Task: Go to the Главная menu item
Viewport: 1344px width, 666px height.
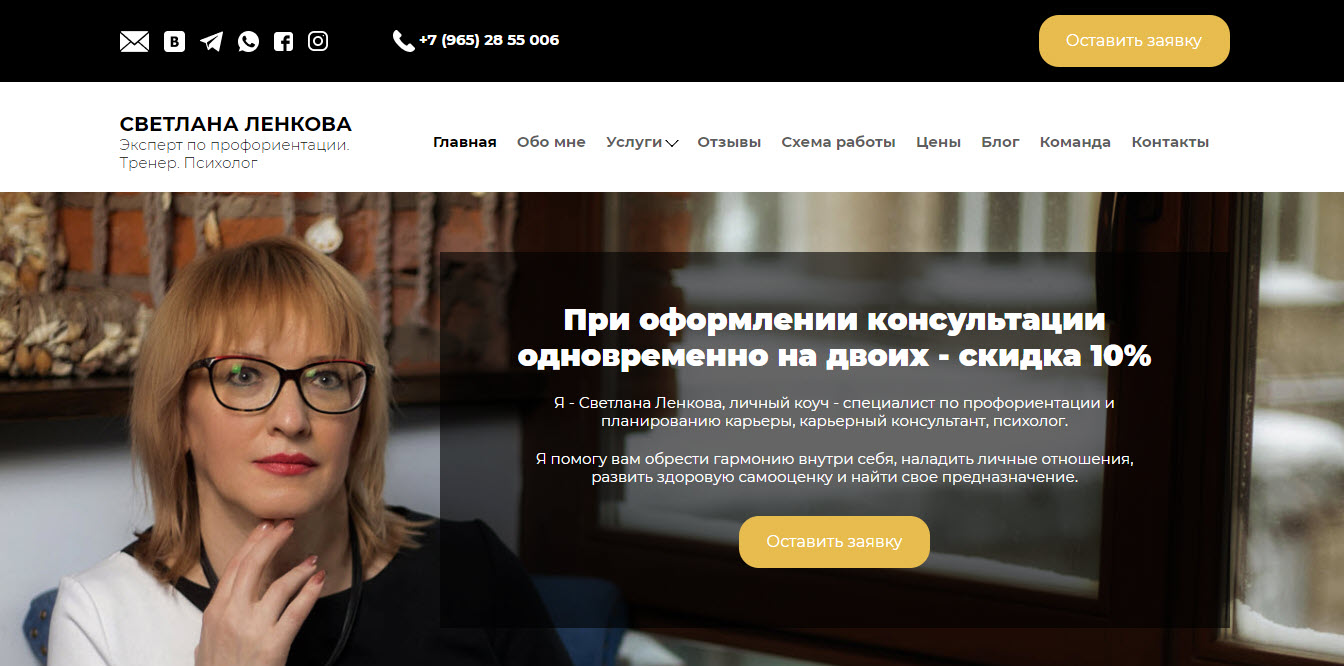Action: pos(465,142)
